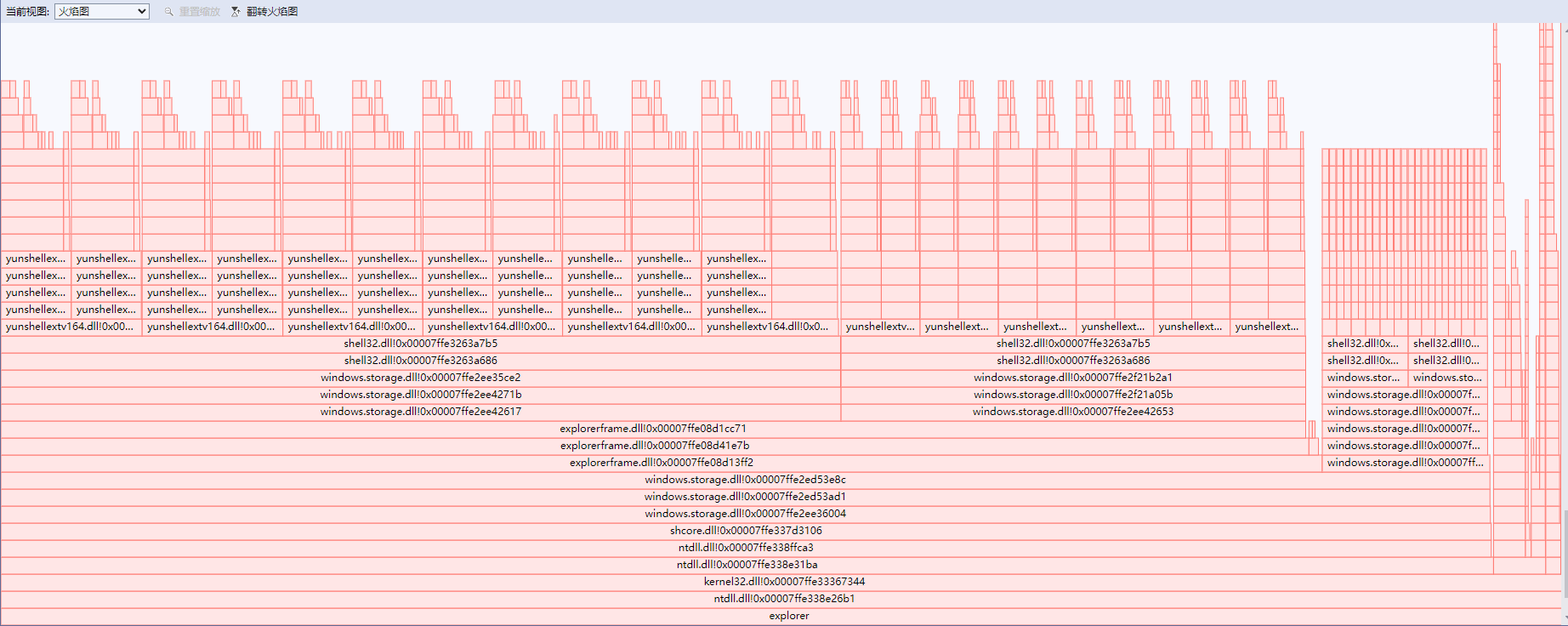1568x626 pixels.
Task: Click the windows.storage.dll!0x00007ffe2f21b2a1 frame
Action: click(1072, 378)
